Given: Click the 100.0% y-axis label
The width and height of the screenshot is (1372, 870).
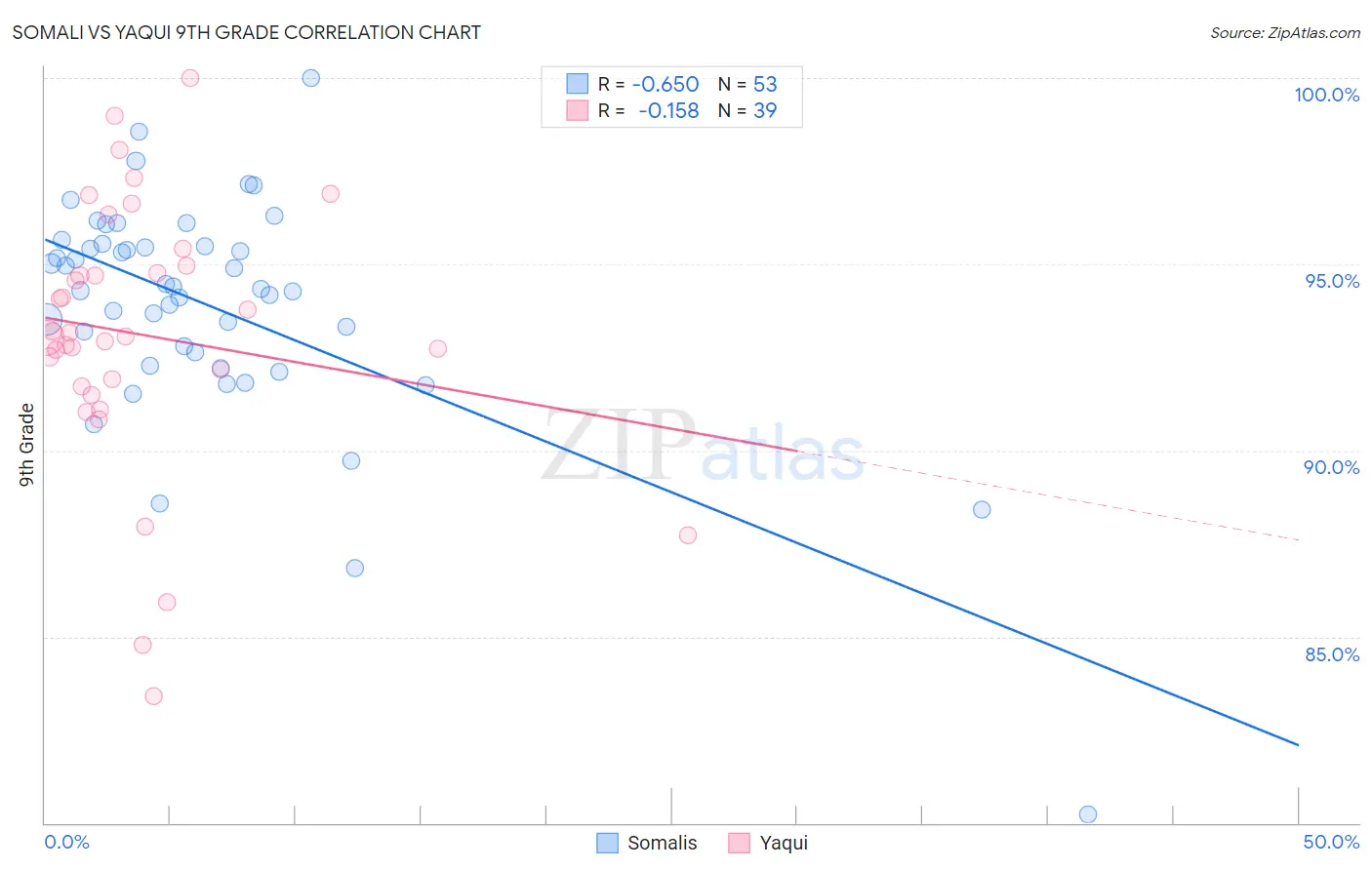Looking at the screenshot, I should 1326,95.
